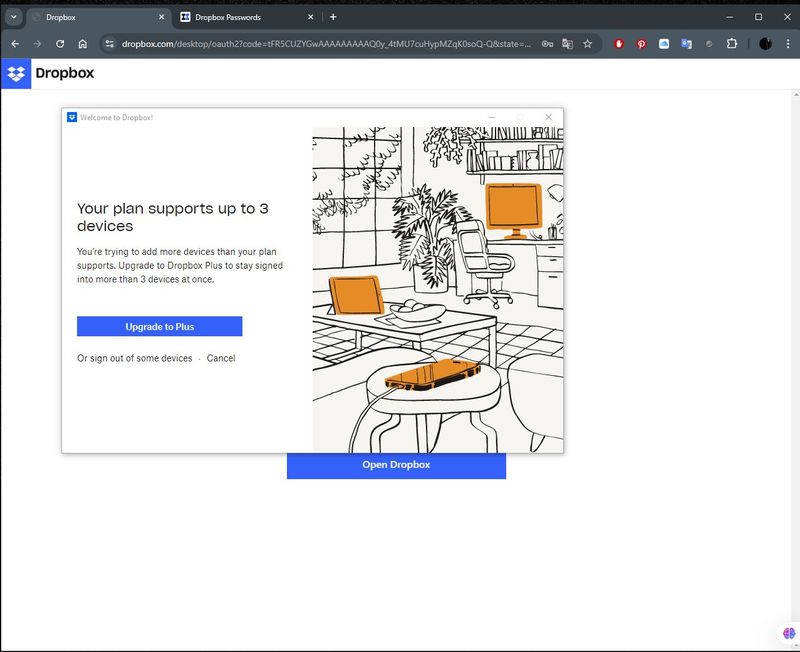Image resolution: width=800 pixels, height=652 pixels.
Task: Expand the tab search dropdown
Action: click(x=14, y=17)
